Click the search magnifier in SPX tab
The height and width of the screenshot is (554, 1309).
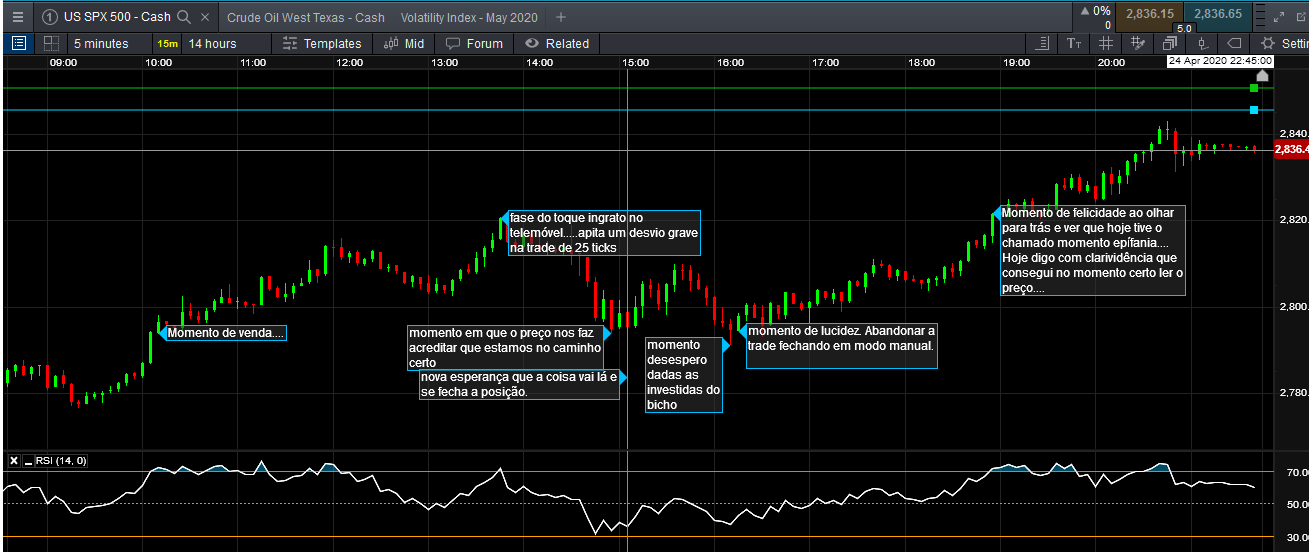[183, 17]
